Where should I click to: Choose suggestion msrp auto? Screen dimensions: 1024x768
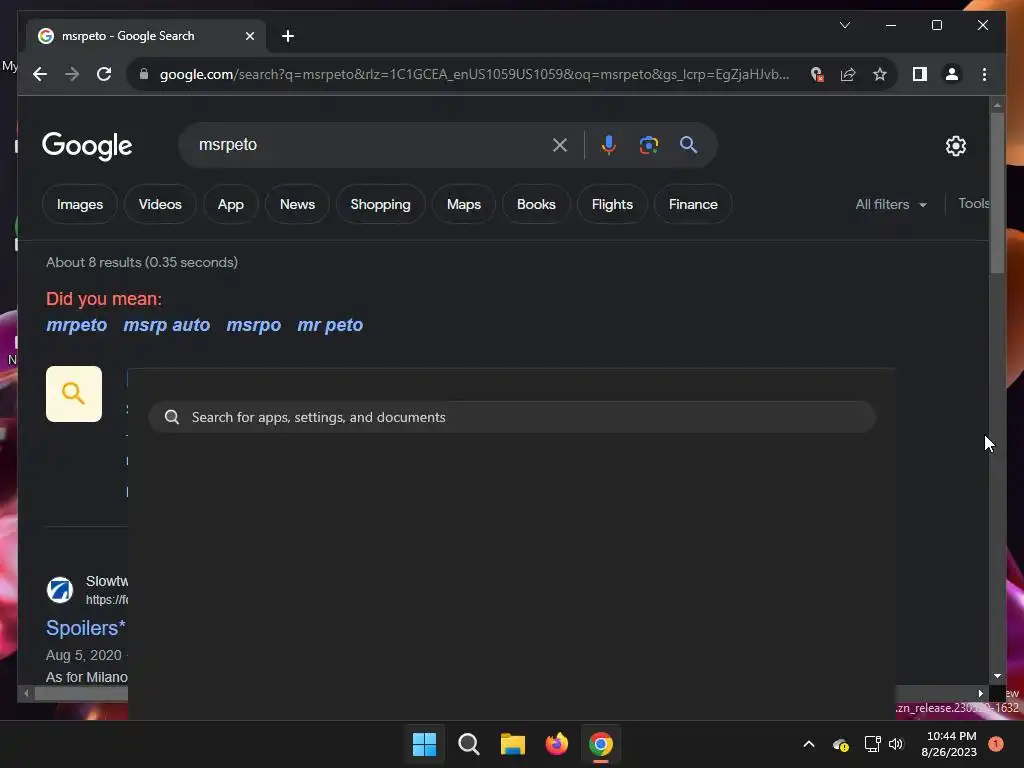[x=167, y=325]
